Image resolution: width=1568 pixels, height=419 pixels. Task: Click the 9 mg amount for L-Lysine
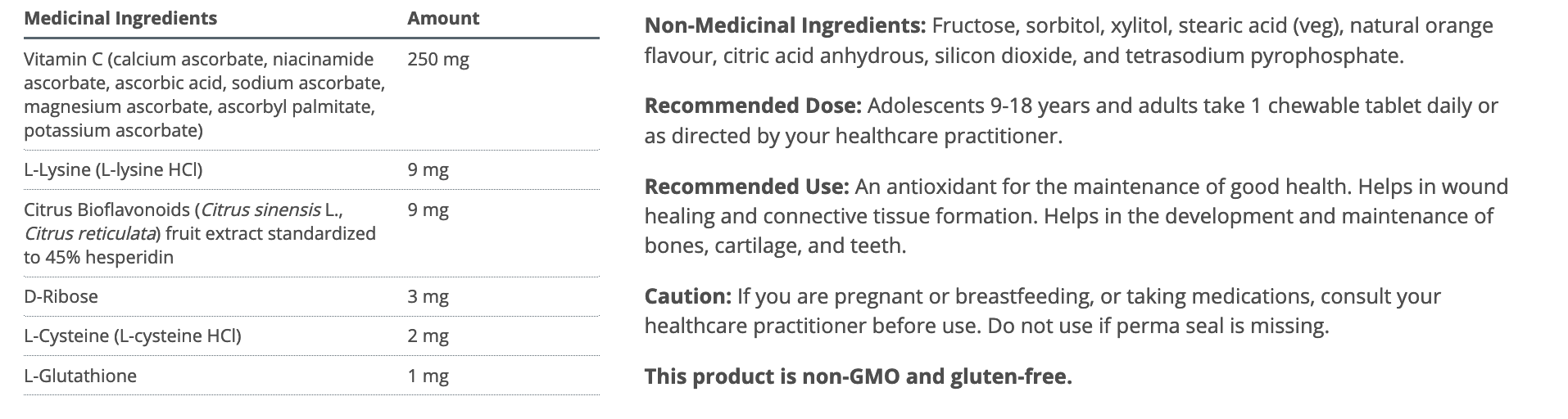click(428, 169)
